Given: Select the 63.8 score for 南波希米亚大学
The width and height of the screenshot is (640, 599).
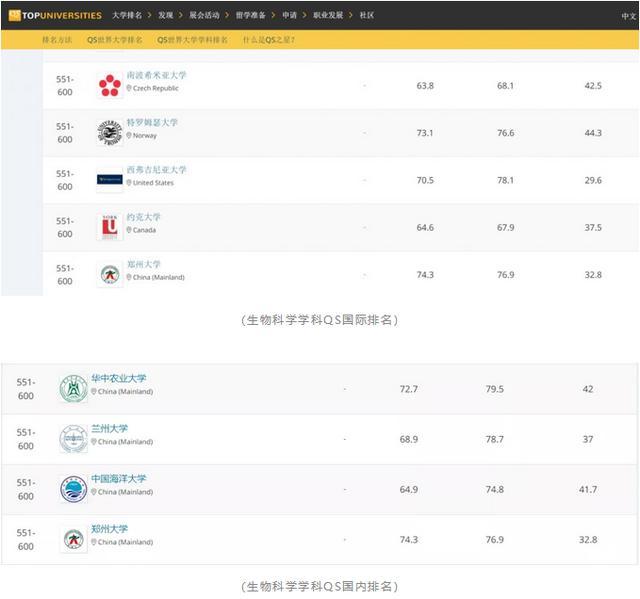Looking at the screenshot, I should point(425,86).
